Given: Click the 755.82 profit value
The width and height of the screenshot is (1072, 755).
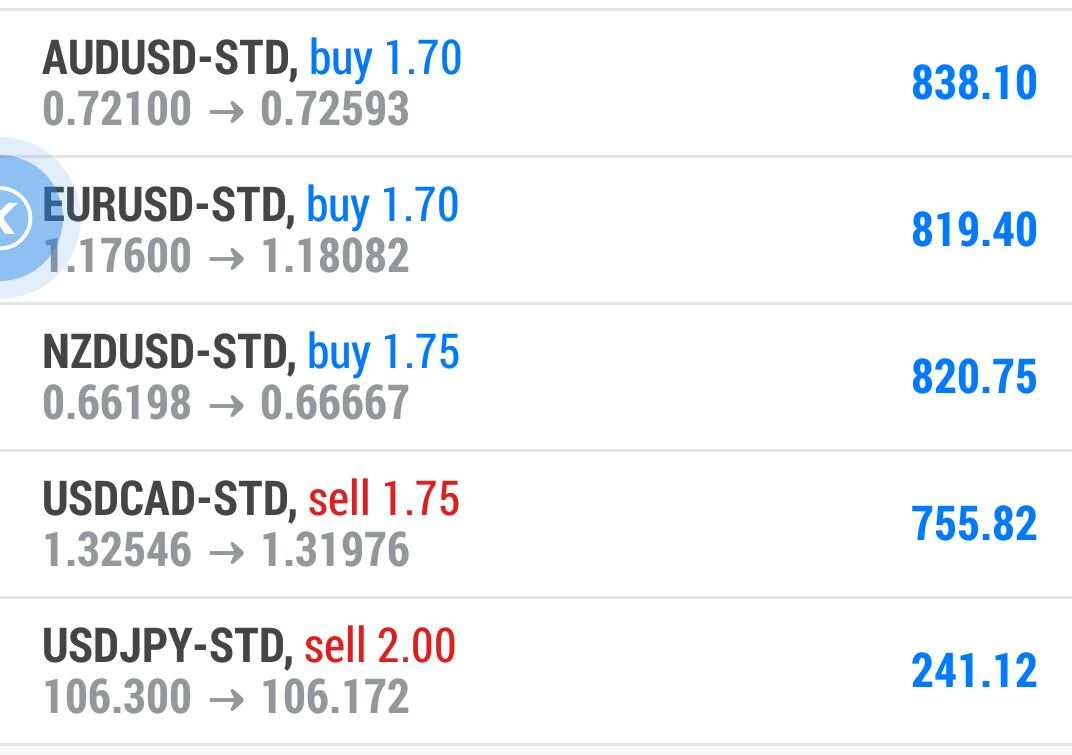Looking at the screenshot, I should click(974, 524).
